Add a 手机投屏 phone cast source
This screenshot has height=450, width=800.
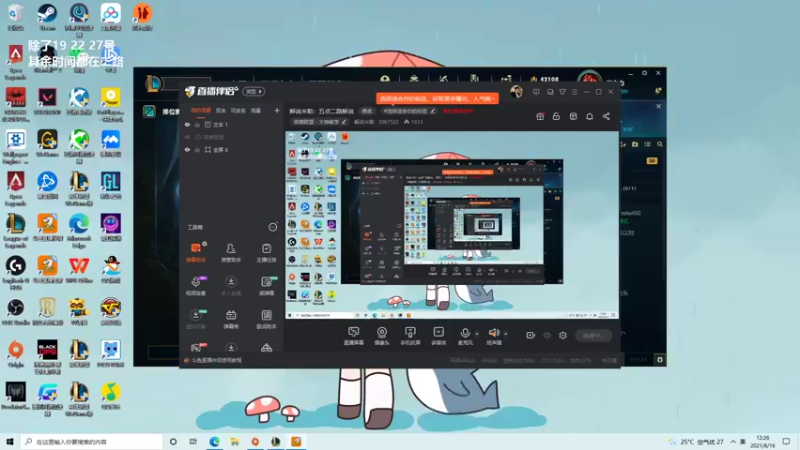click(x=410, y=336)
